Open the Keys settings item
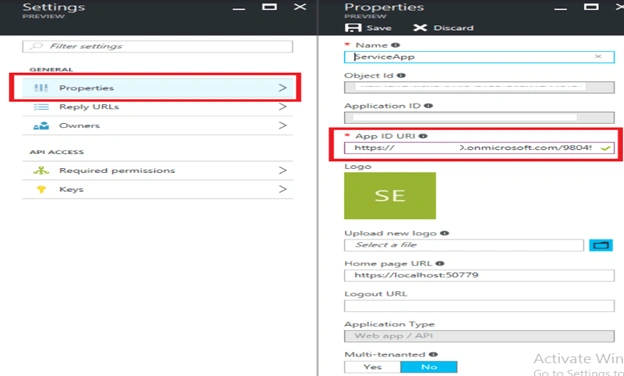This screenshot has width=624, height=376. (158, 189)
